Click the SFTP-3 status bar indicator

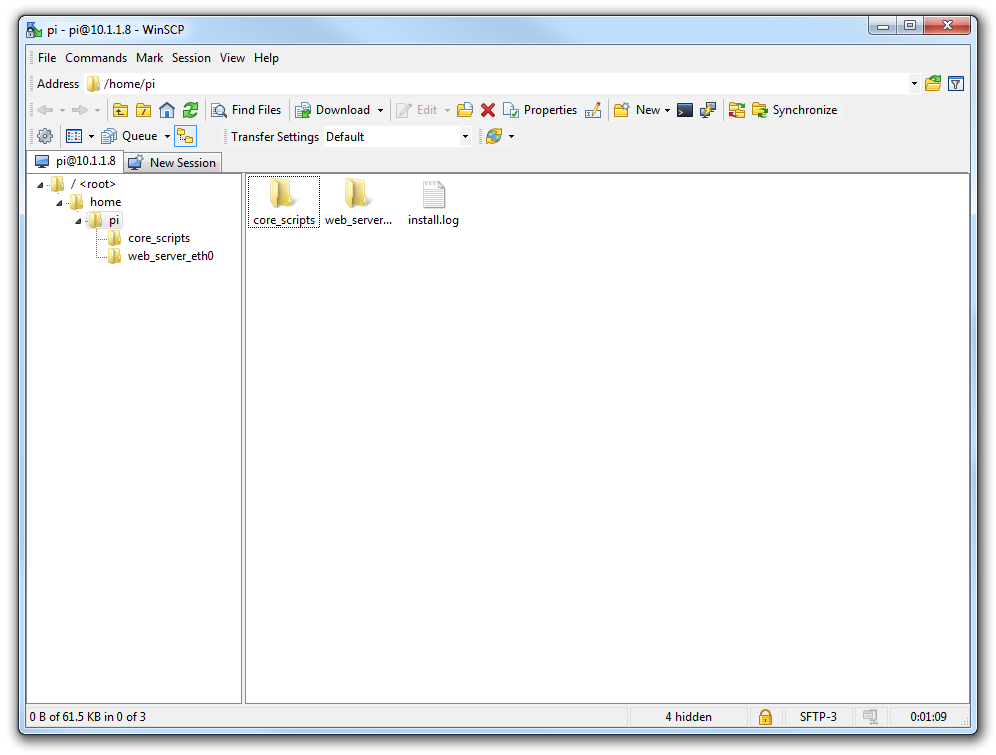818,717
